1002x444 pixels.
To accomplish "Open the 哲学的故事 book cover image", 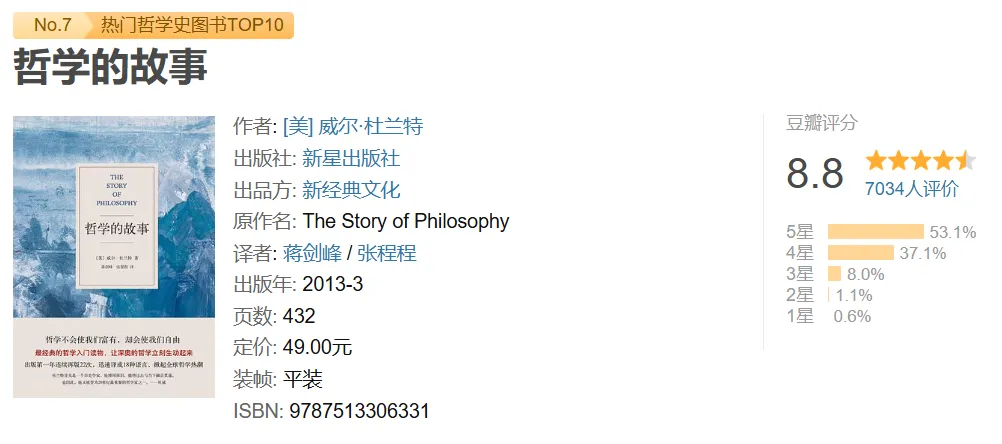I will pos(114,256).
